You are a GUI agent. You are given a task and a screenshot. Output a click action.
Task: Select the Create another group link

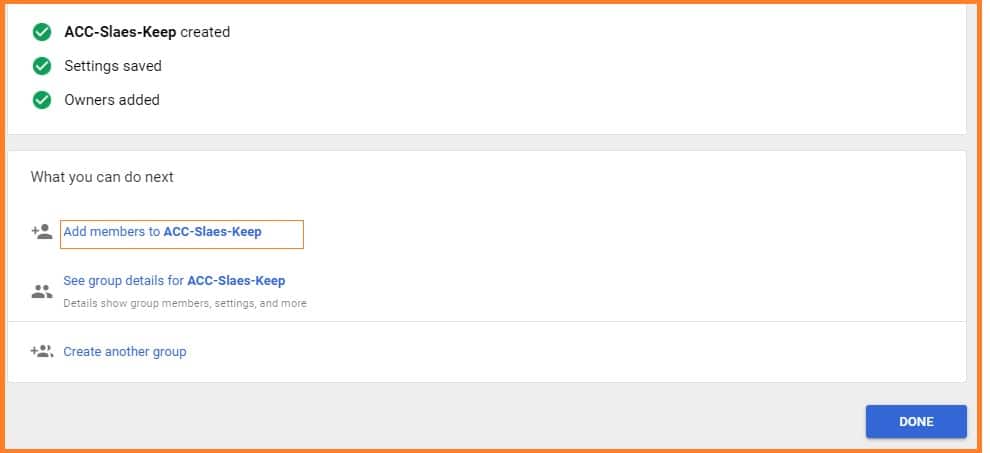coord(125,352)
